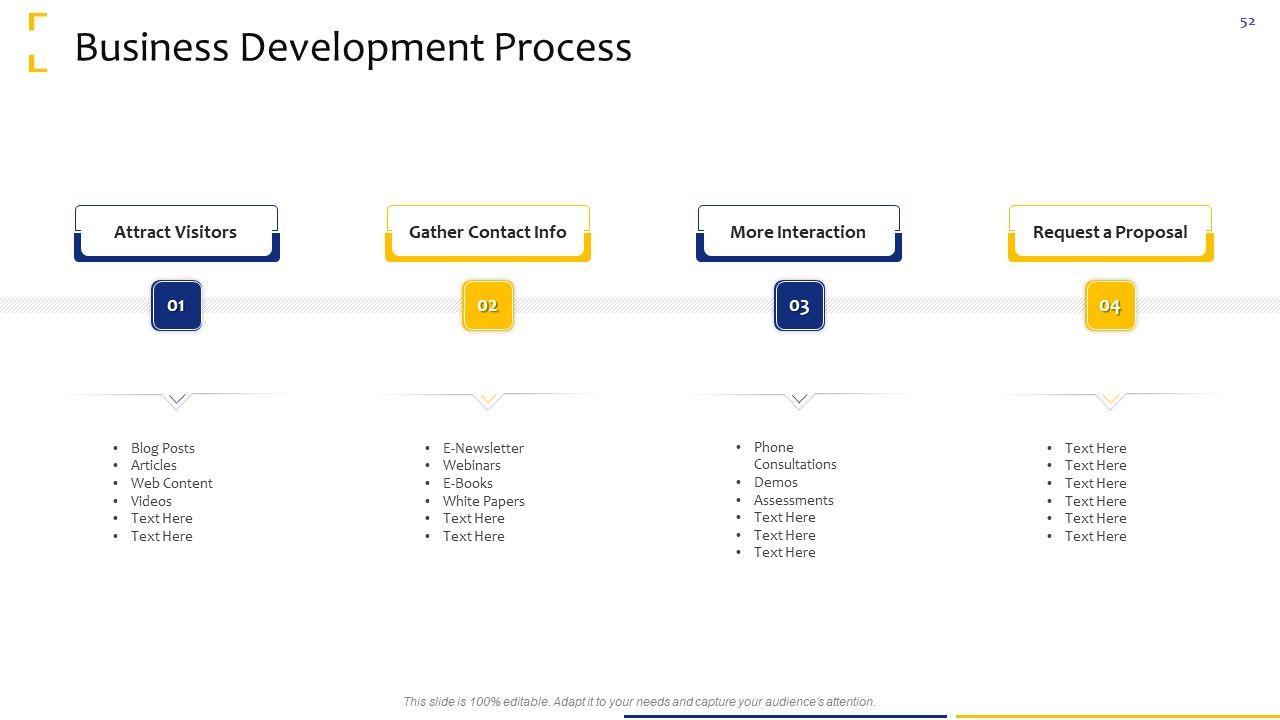Screen dimensions: 1280x720
Task: Select the Blog Posts bullet
Action: click(x=163, y=448)
